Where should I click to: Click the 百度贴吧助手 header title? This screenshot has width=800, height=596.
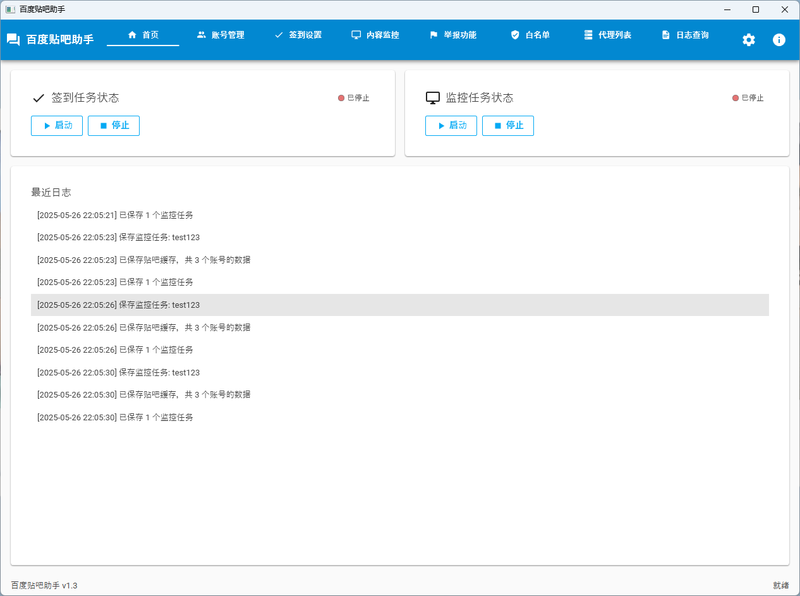tap(60, 39)
